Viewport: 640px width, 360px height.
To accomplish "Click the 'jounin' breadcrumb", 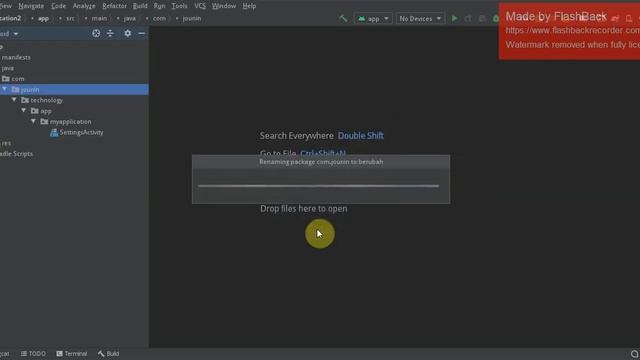I will (x=192, y=18).
